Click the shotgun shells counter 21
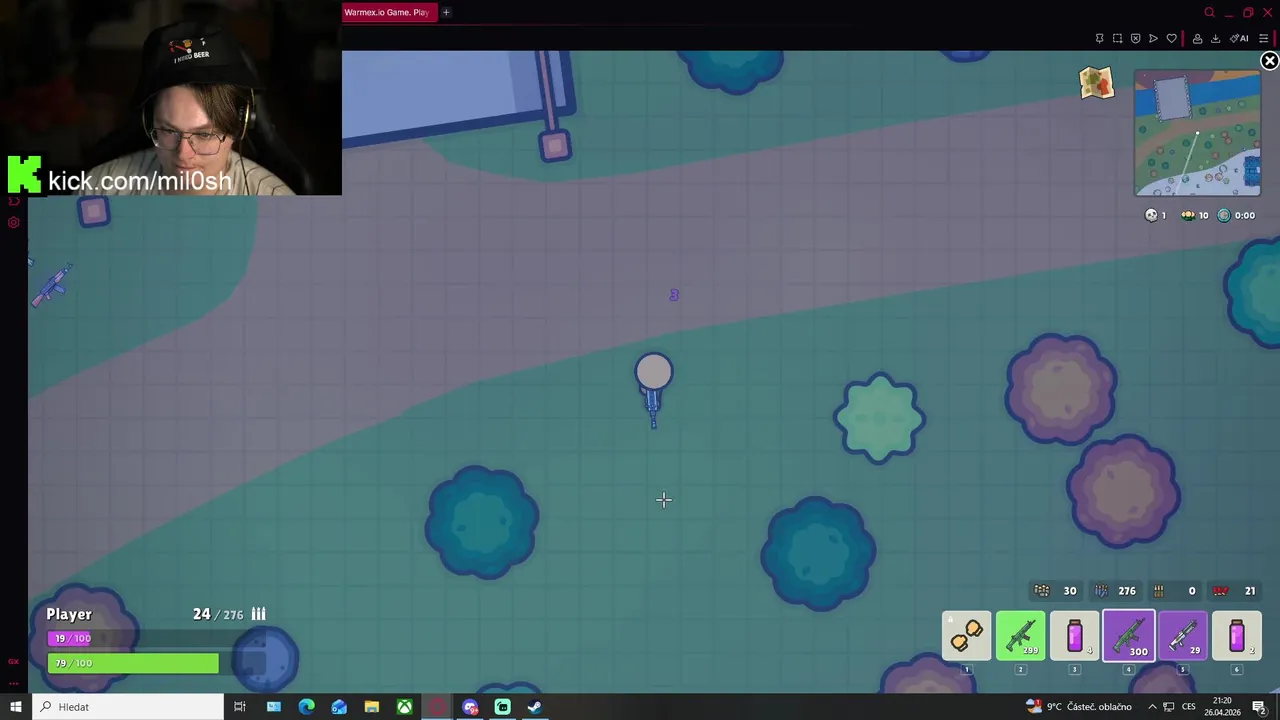This screenshot has width=1280, height=720. tap(1235, 591)
